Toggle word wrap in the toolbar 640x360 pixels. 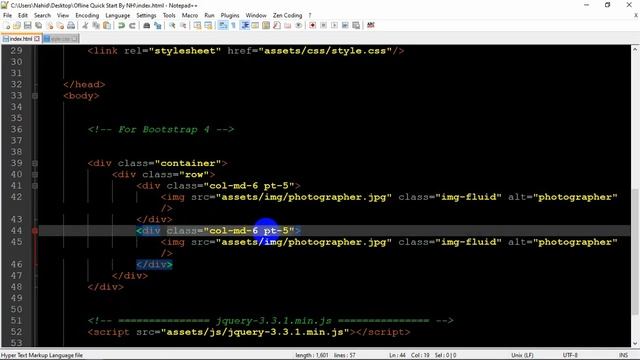pyautogui.click(x=223, y=25)
